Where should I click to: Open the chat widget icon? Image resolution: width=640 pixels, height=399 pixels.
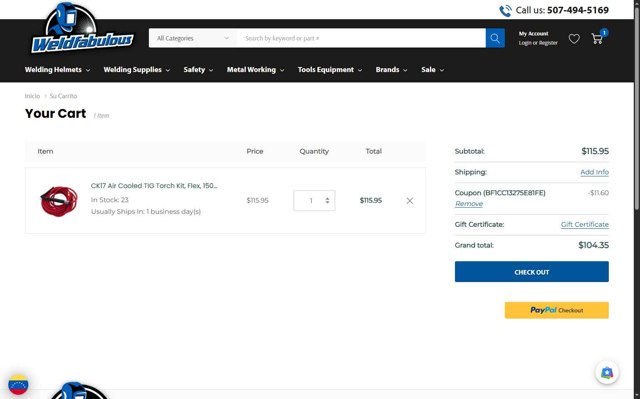[607, 372]
